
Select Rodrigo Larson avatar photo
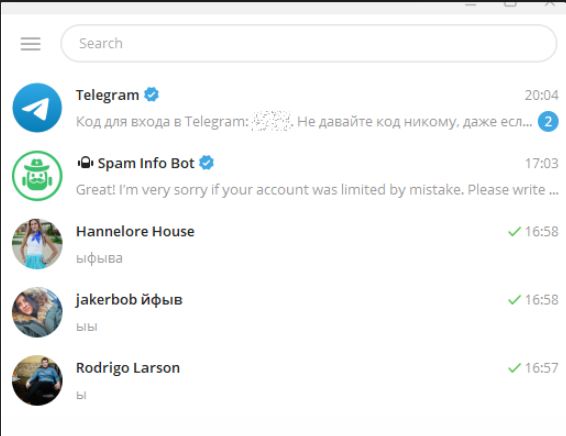pos(37,380)
